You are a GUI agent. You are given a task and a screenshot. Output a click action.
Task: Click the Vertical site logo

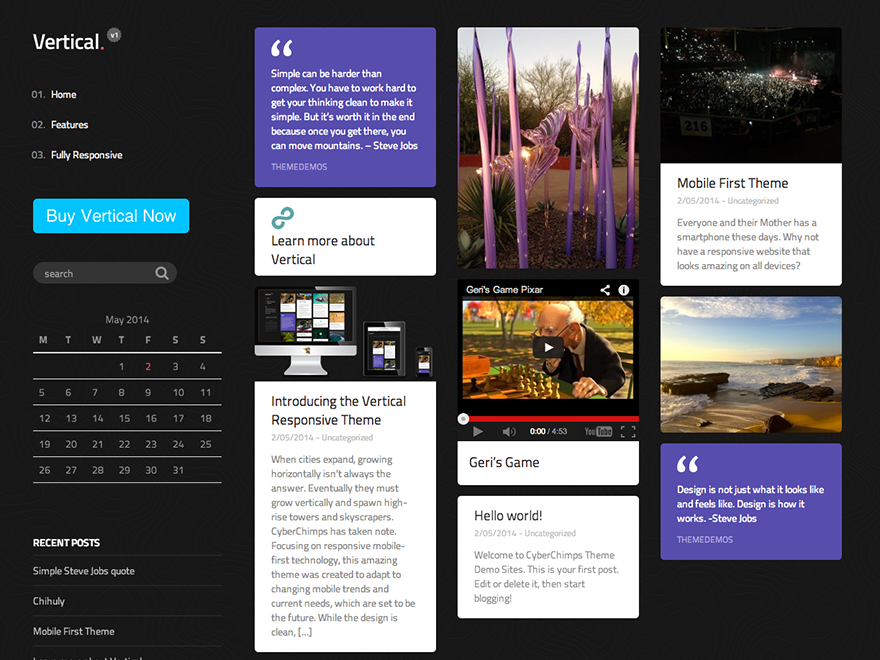(67, 42)
